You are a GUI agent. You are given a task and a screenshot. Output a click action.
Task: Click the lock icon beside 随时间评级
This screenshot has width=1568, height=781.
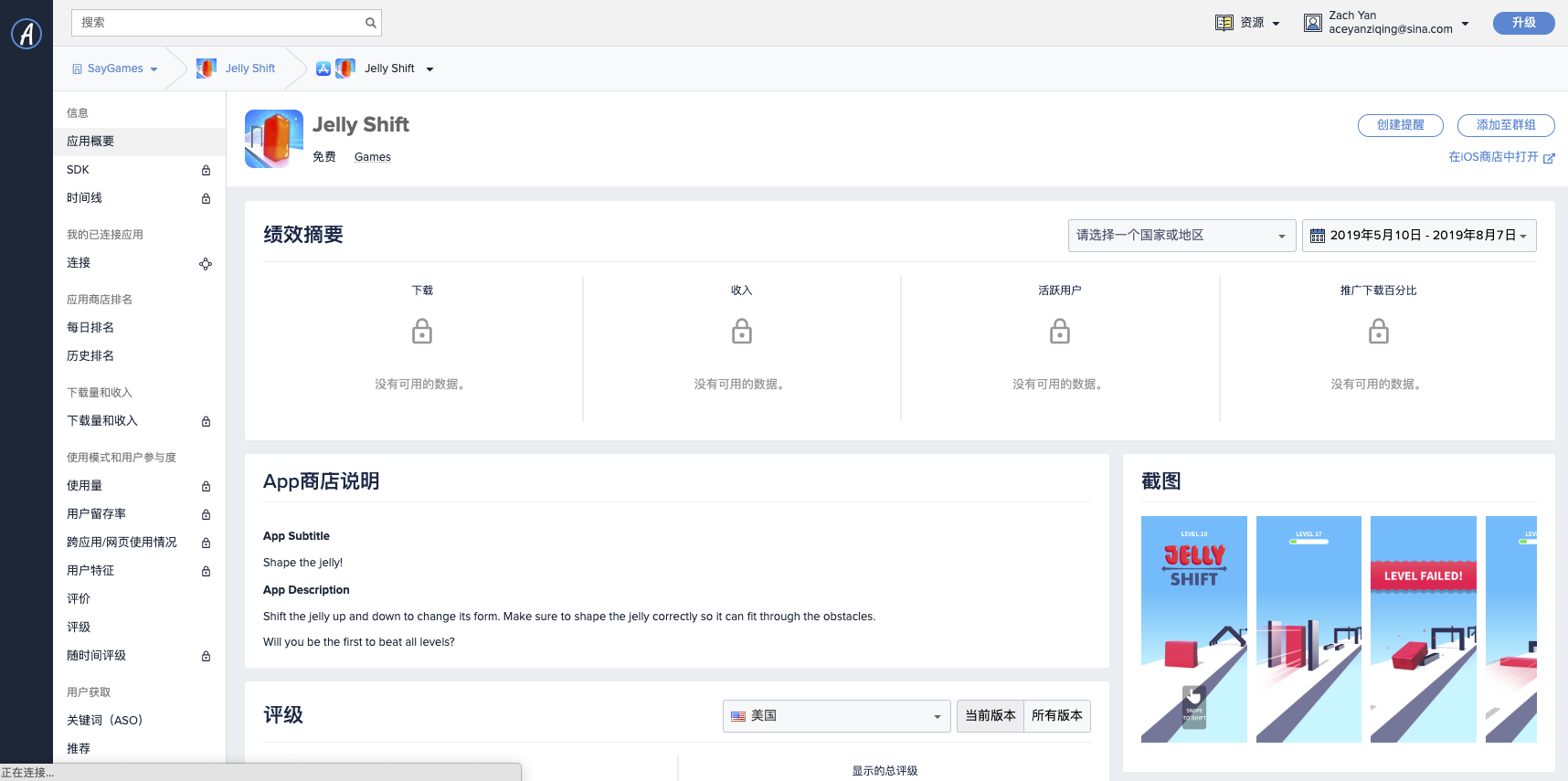(206, 656)
